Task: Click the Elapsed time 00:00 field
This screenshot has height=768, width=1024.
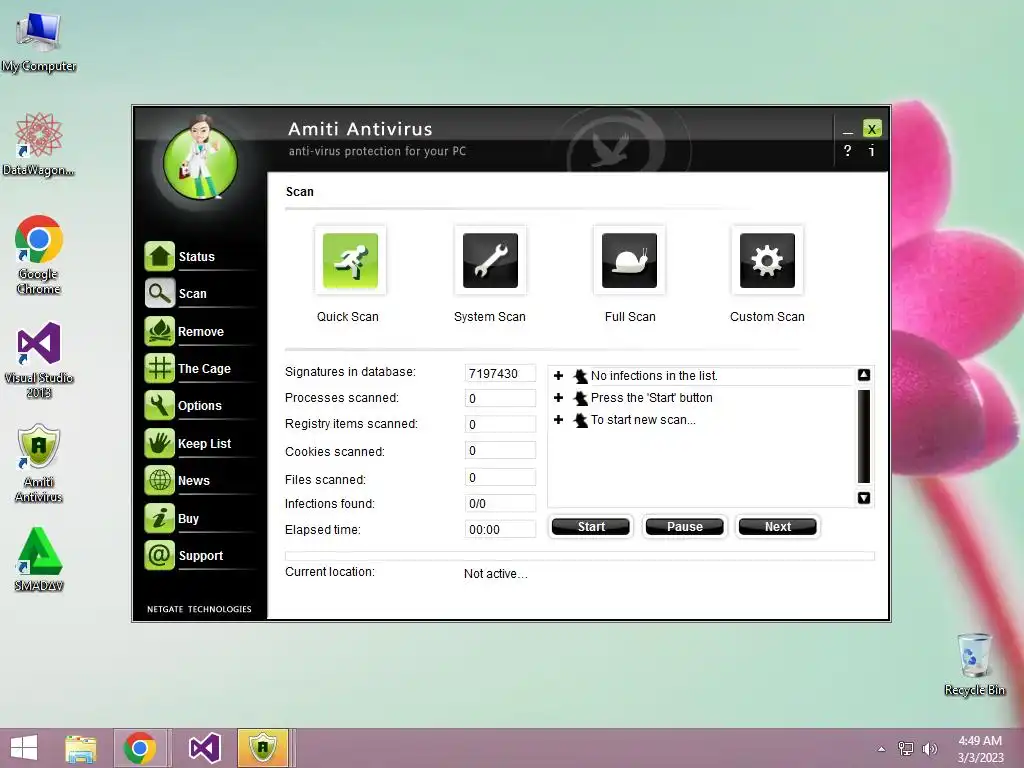Action: pyautogui.click(x=500, y=529)
